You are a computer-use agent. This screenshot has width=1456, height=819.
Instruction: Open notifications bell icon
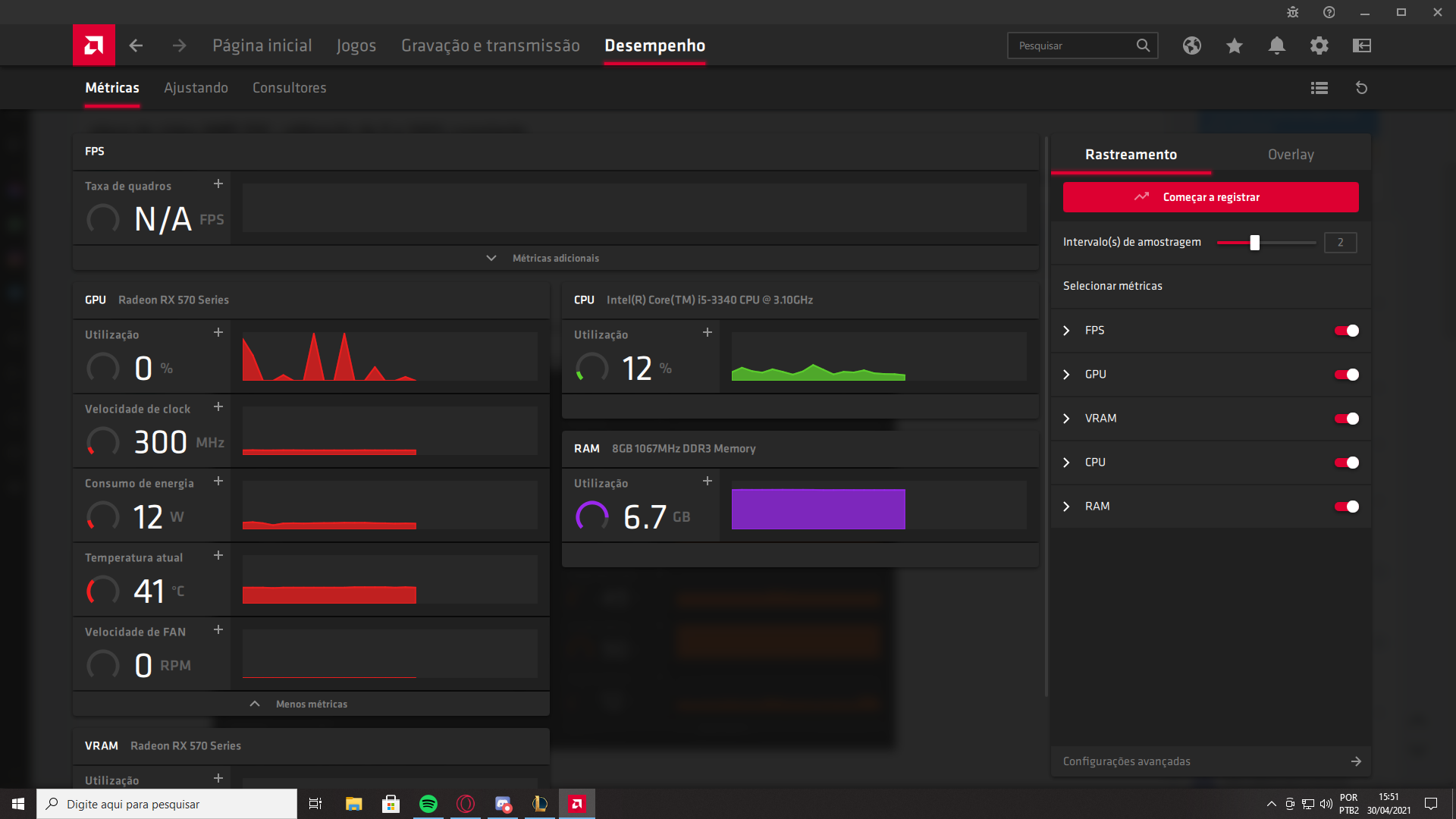pyautogui.click(x=1277, y=45)
